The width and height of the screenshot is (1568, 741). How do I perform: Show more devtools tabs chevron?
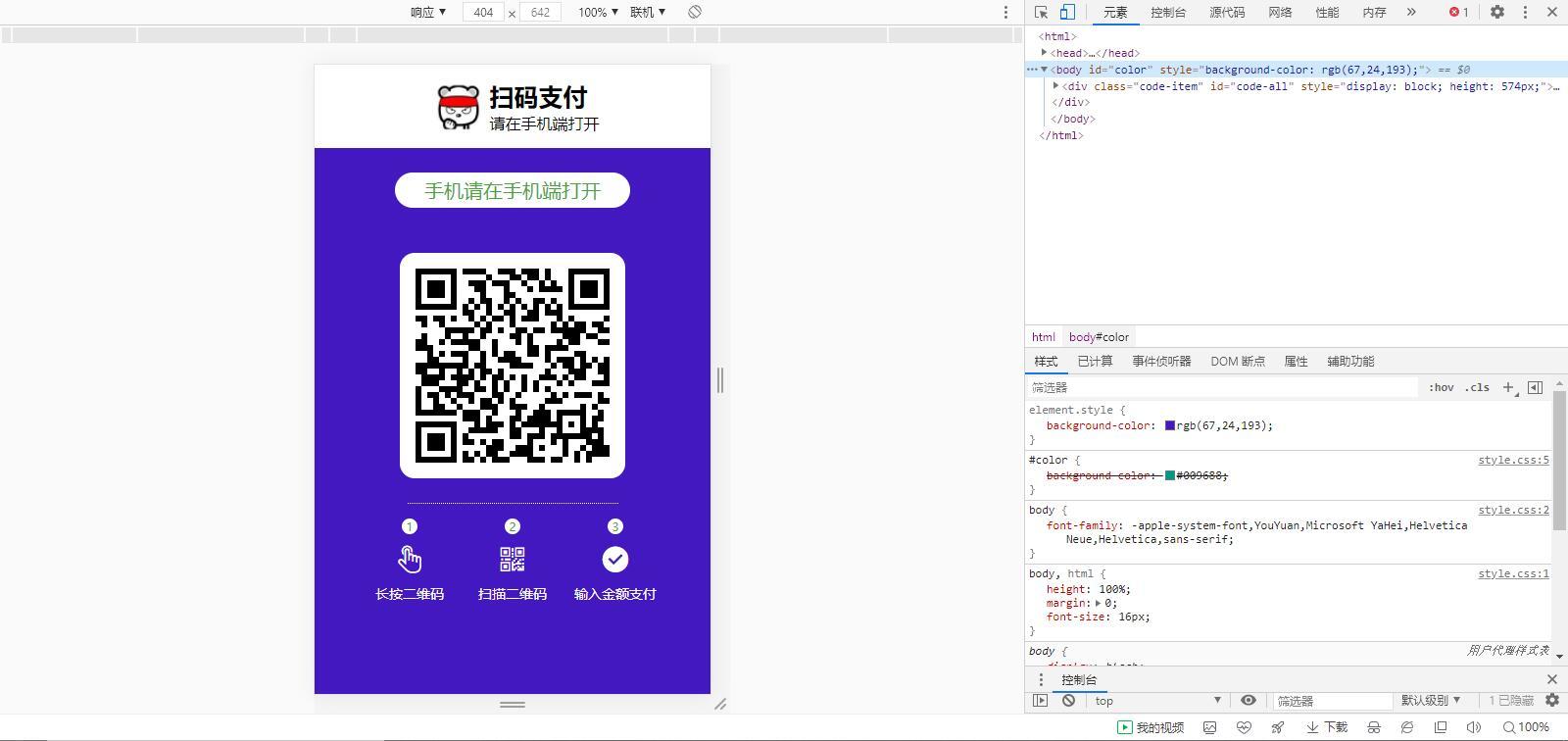pyautogui.click(x=1411, y=12)
